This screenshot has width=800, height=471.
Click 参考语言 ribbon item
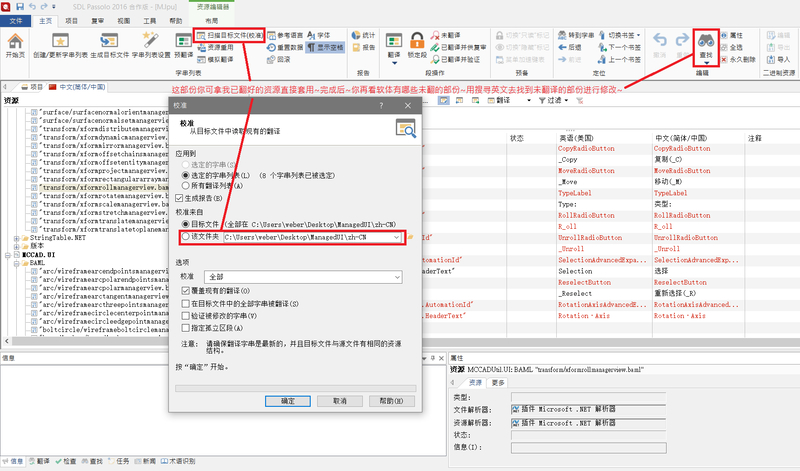tap(285, 35)
